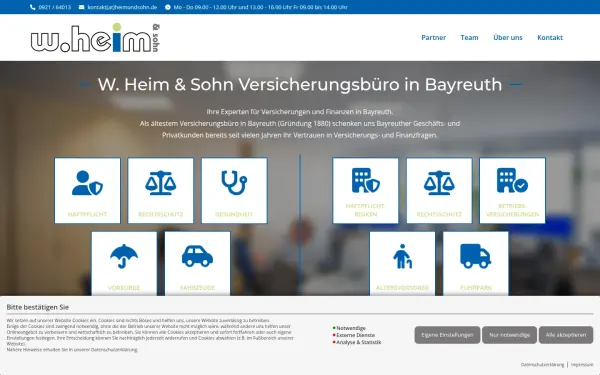Click the Externe Dienste cookie category label
Screen dimensions: 600x375
(355, 335)
